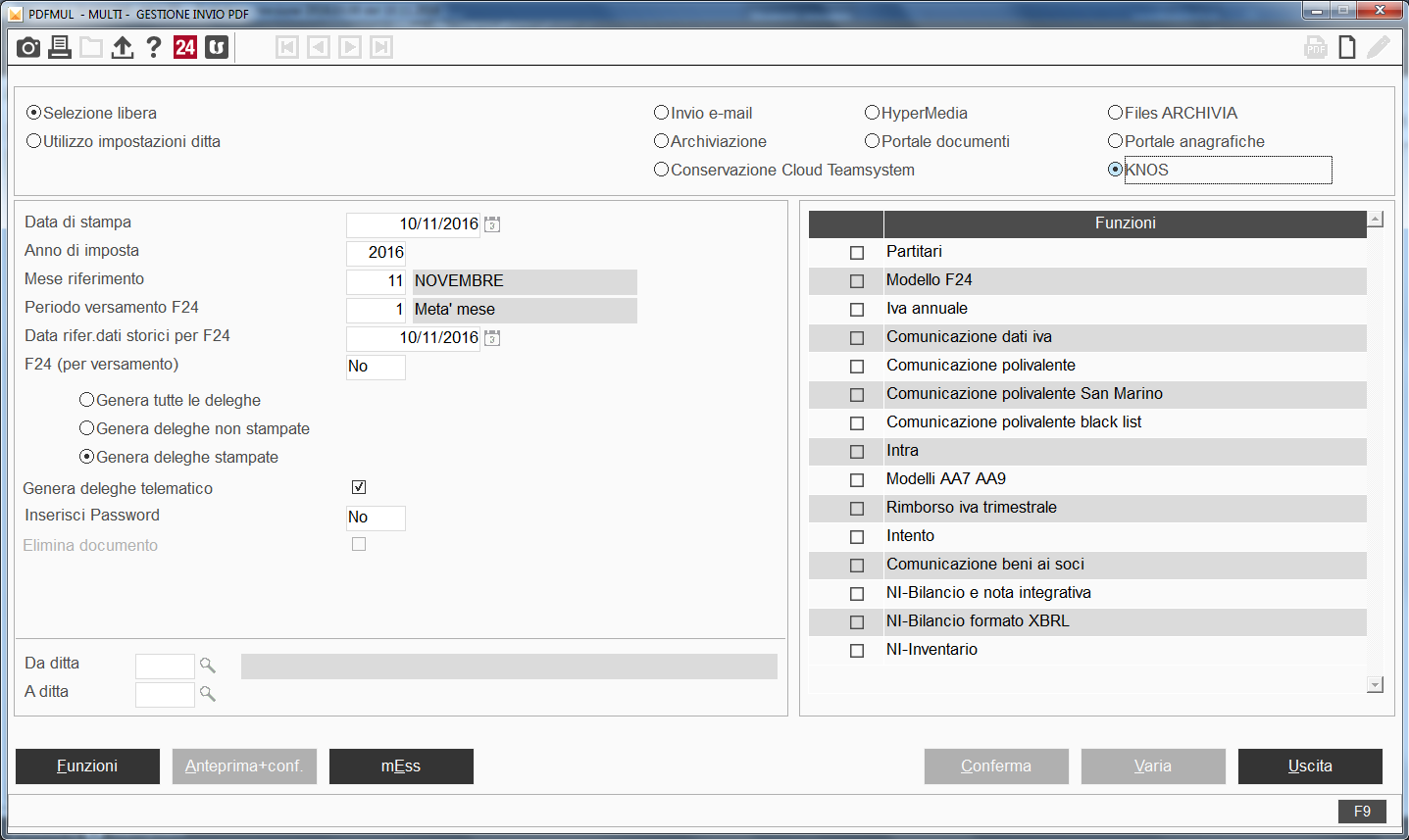Click the Mese riferimento number field

click(x=376, y=281)
